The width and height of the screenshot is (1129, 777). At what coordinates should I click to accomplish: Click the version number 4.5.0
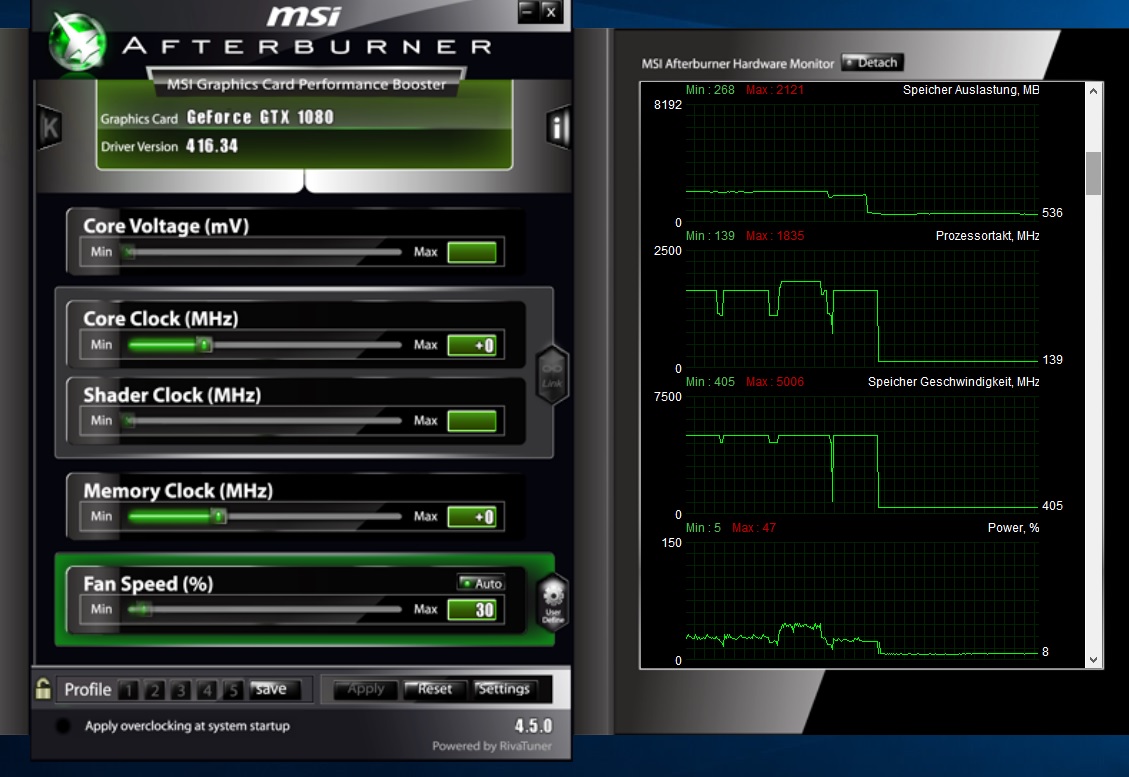pyautogui.click(x=533, y=726)
